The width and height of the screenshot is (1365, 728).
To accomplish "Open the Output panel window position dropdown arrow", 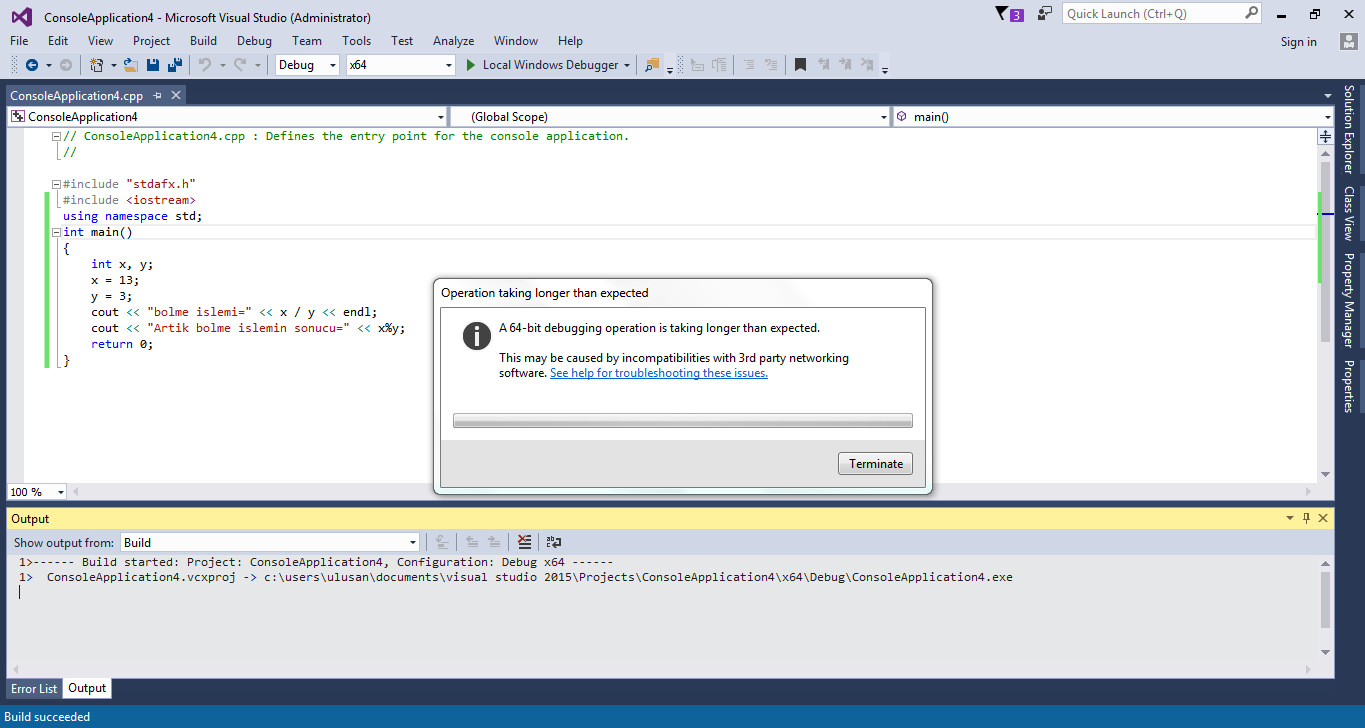I will (x=1290, y=518).
